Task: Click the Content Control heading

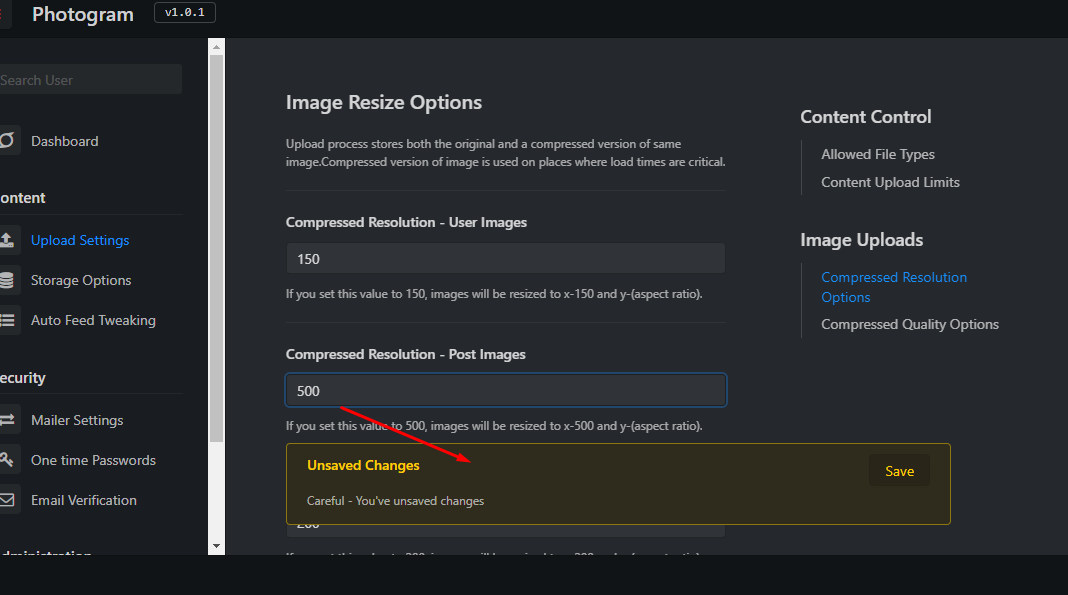Action: [x=865, y=117]
